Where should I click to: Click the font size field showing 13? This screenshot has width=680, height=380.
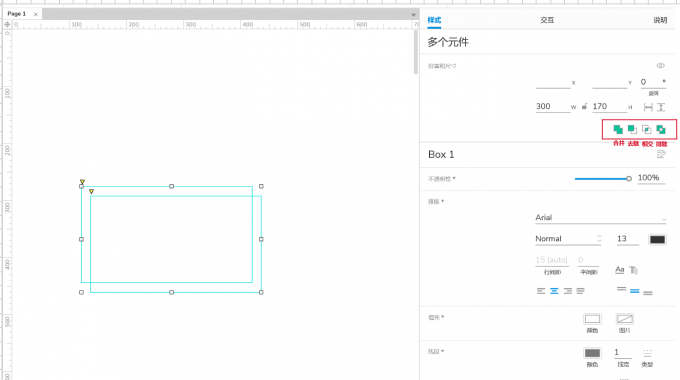pyautogui.click(x=628, y=239)
